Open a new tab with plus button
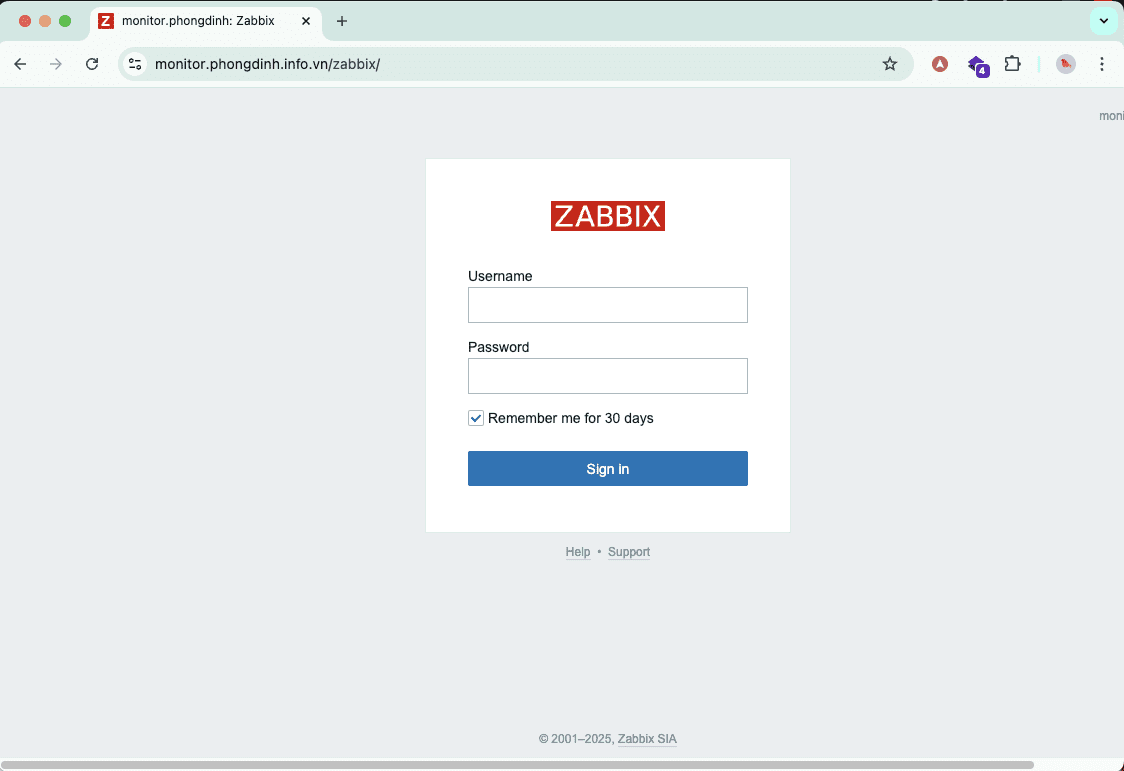This screenshot has width=1124, height=771. 342,21
